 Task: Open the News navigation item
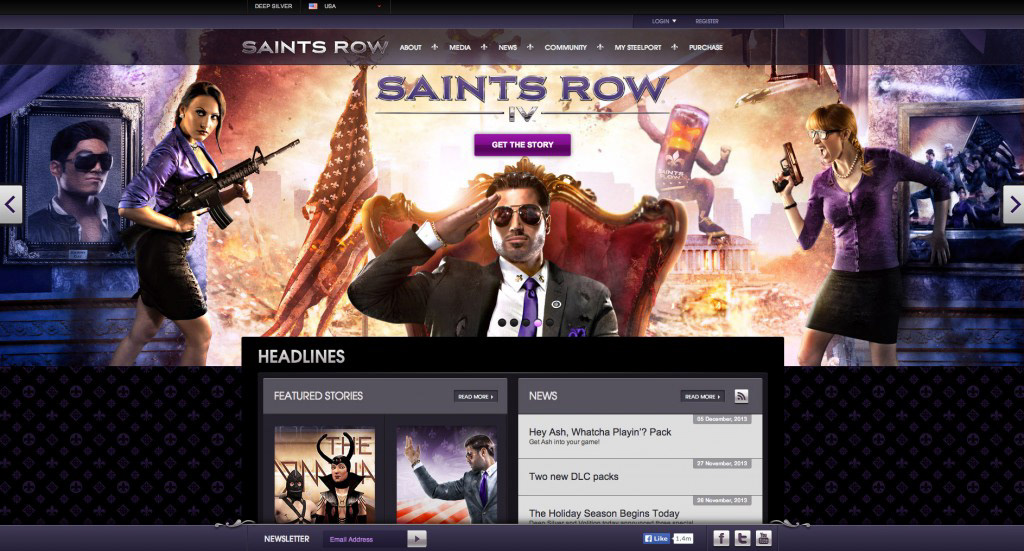pyautogui.click(x=507, y=48)
